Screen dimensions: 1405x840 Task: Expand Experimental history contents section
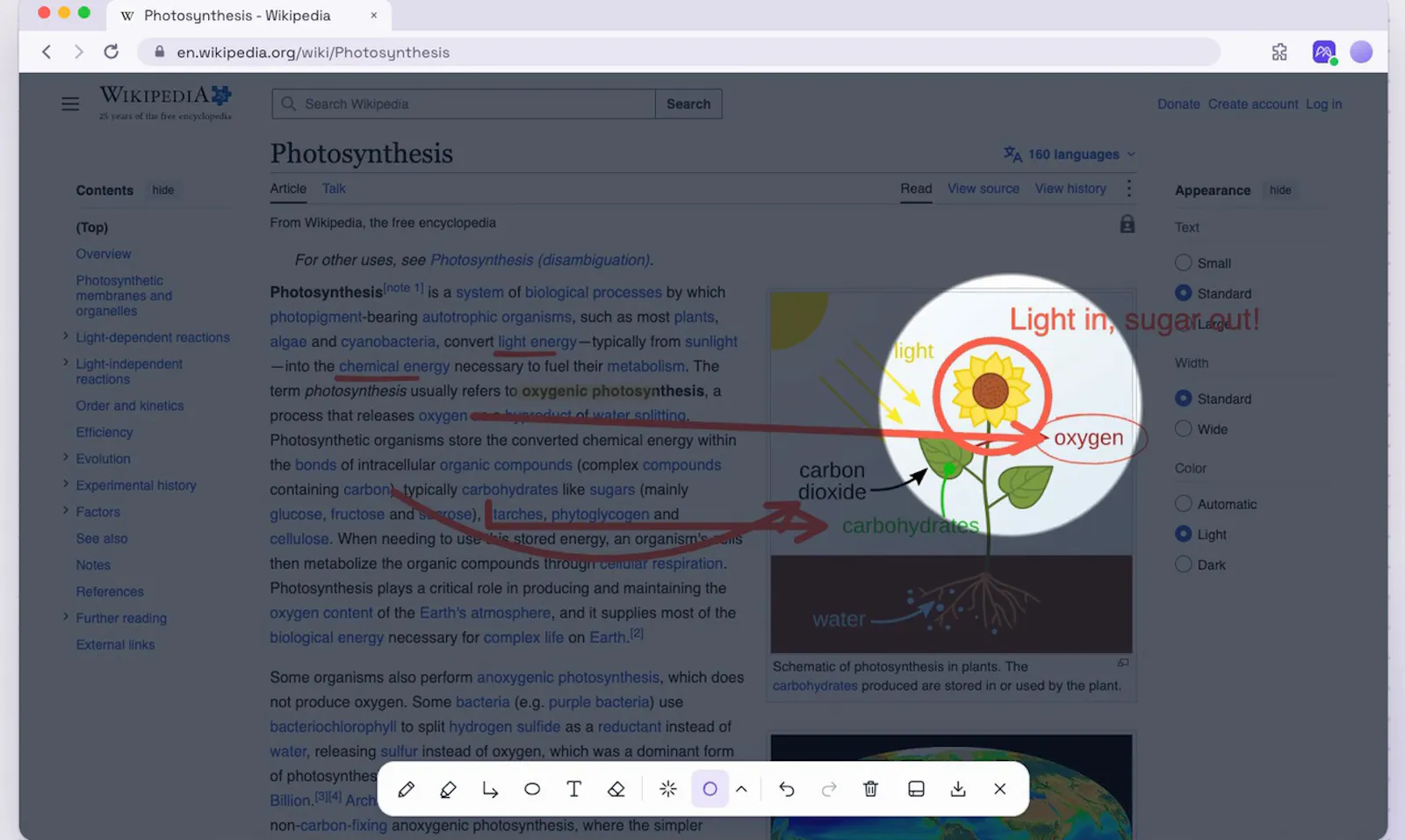66,484
